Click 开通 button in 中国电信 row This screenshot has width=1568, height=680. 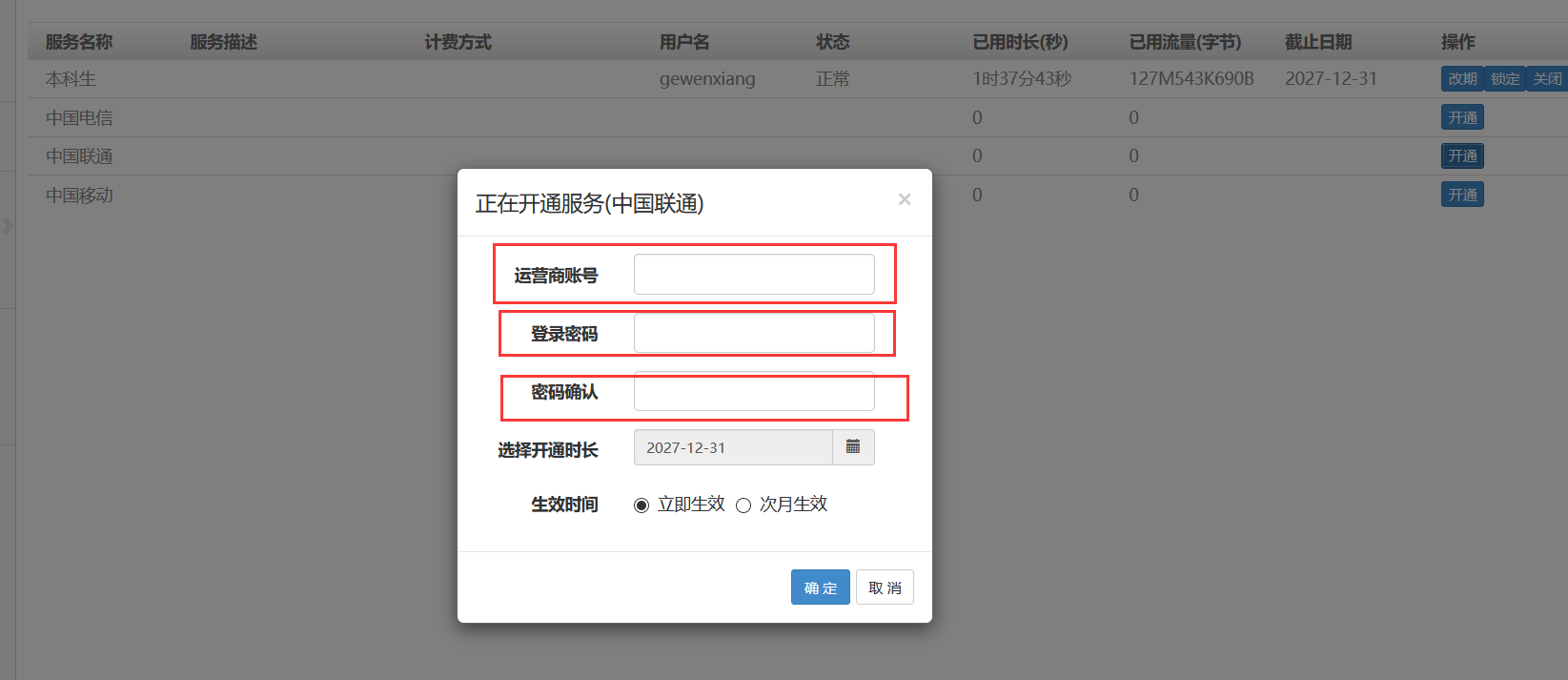[1462, 117]
